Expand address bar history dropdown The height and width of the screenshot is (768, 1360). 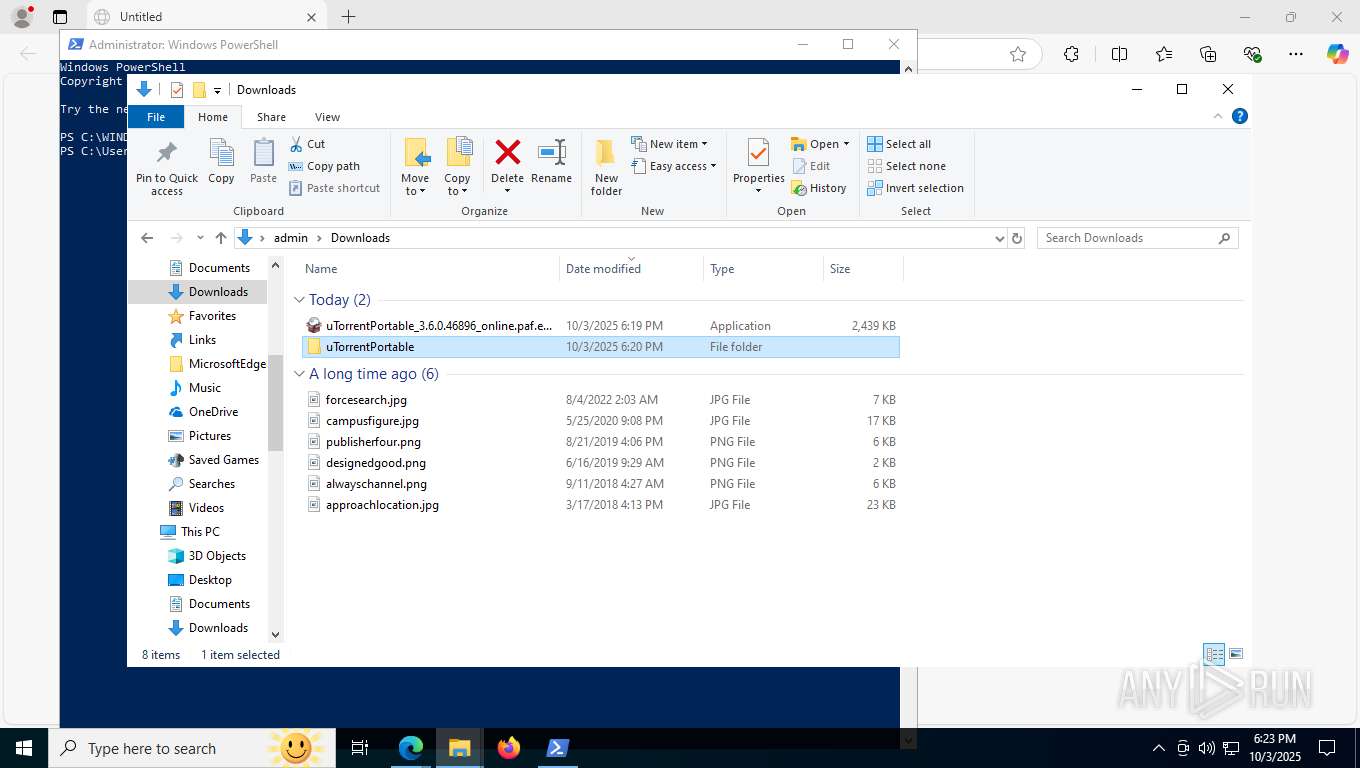click(x=999, y=238)
